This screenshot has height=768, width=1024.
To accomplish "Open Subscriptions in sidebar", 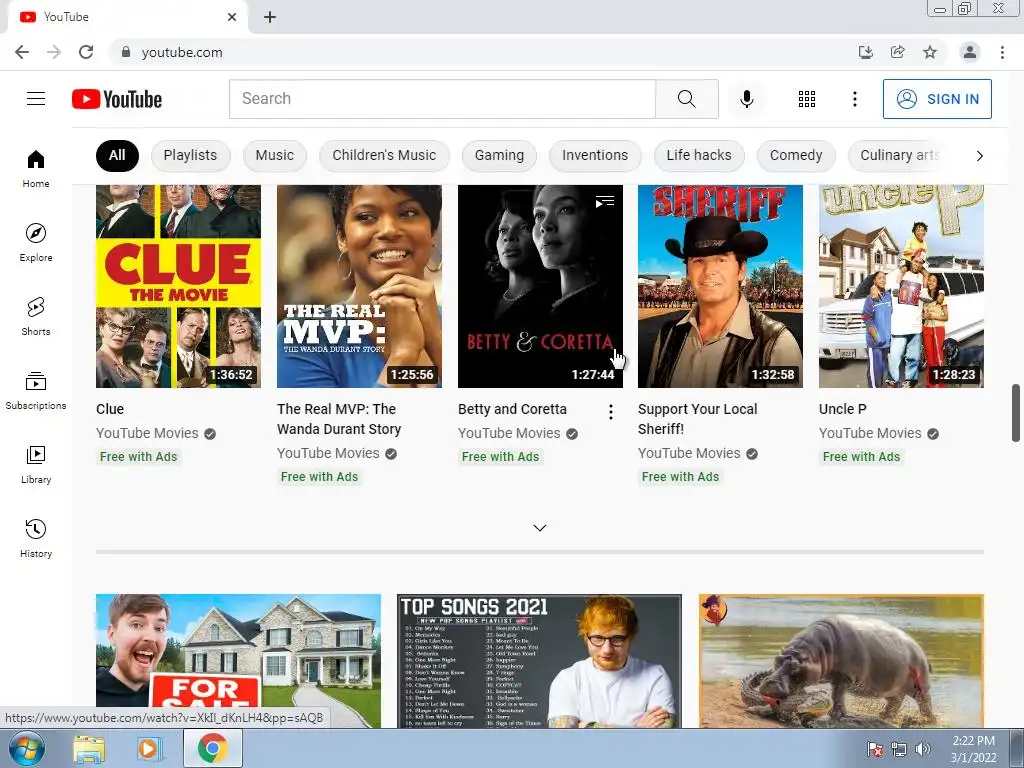I will tap(36, 391).
